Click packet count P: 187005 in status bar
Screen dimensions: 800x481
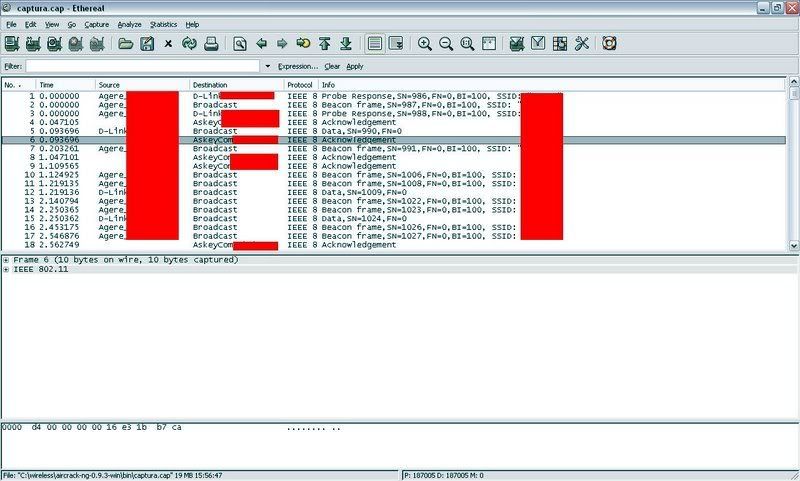click(x=424, y=475)
